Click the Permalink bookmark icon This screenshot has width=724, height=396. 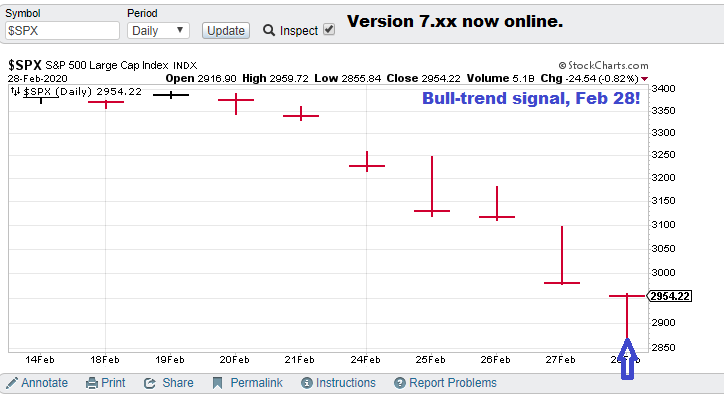coord(217,383)
